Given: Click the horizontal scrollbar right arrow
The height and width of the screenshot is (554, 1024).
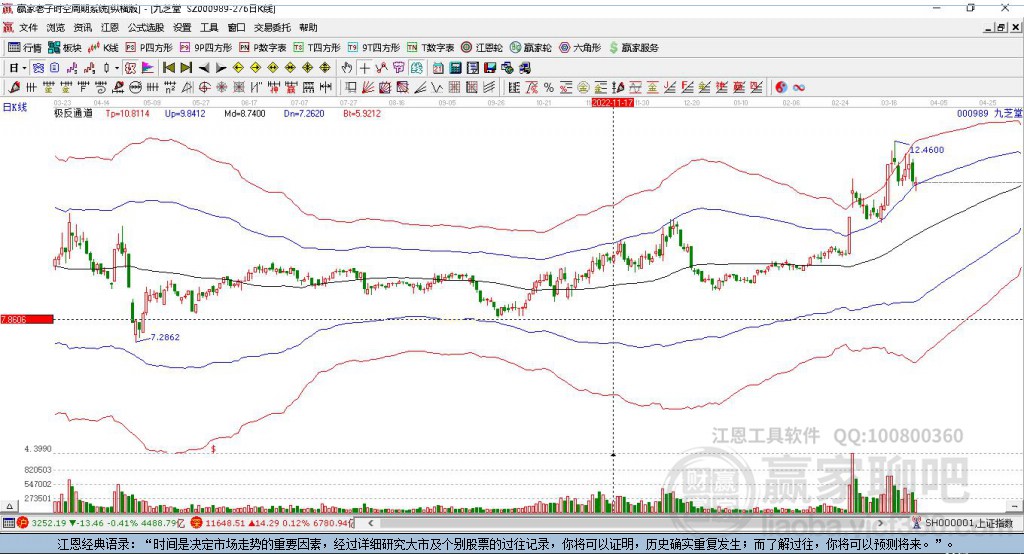Looking at the screenshot, I should (x=880, y=523).
